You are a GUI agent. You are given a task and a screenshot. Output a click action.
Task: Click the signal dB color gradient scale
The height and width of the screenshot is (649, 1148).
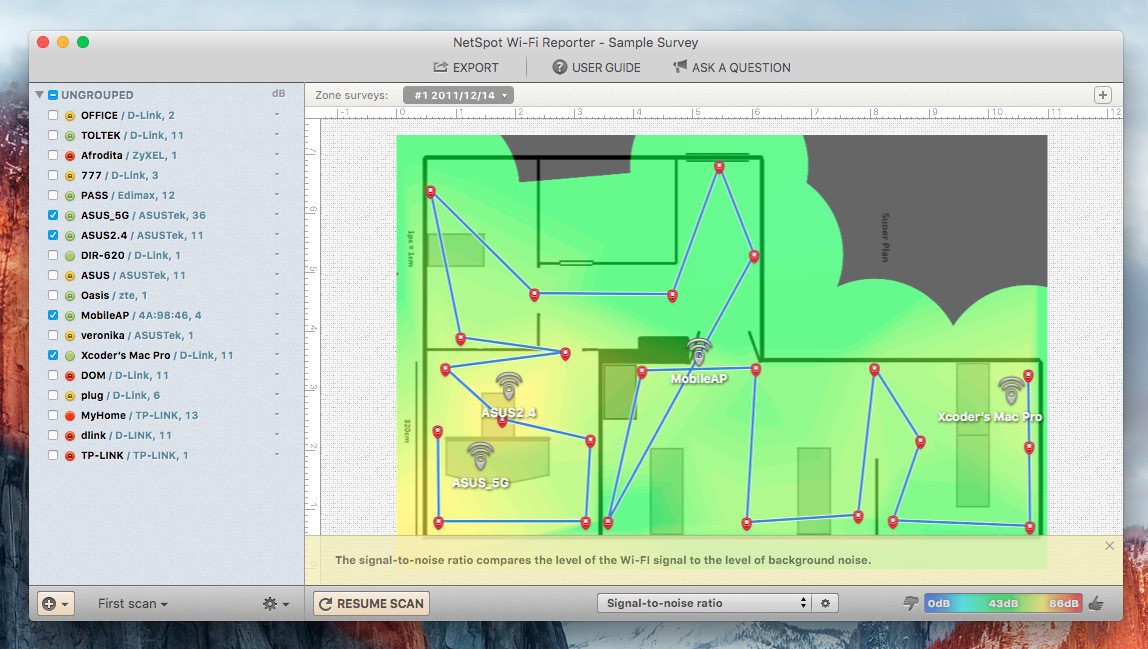click(x=1003, y=603)
